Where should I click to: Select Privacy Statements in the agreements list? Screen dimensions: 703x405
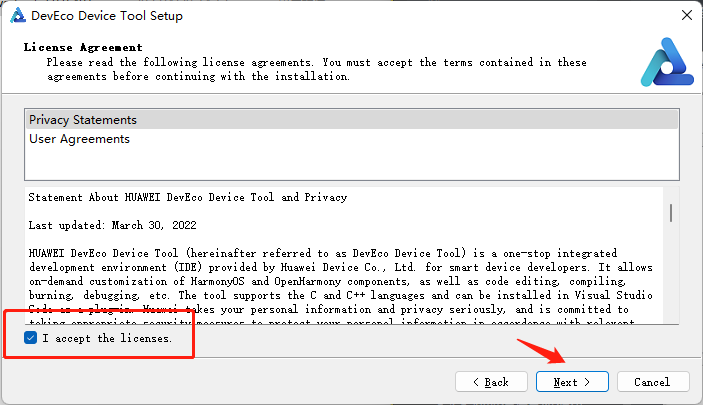point(83,120)
